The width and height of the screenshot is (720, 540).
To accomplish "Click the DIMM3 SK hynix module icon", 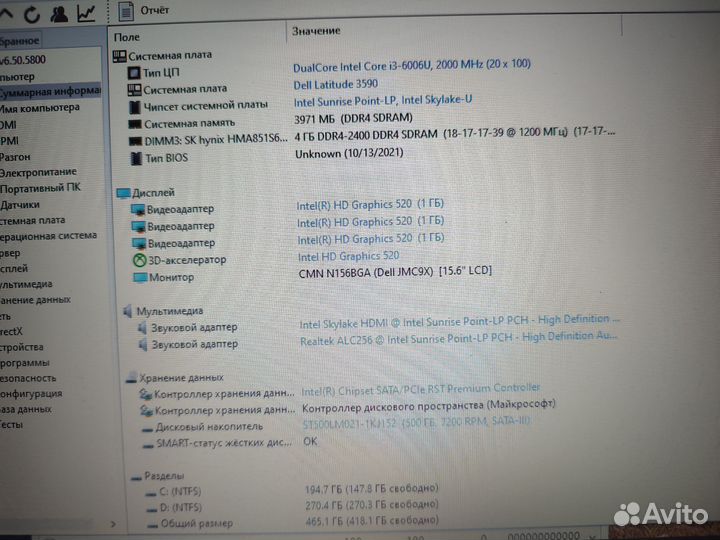I will click(135, 141).
